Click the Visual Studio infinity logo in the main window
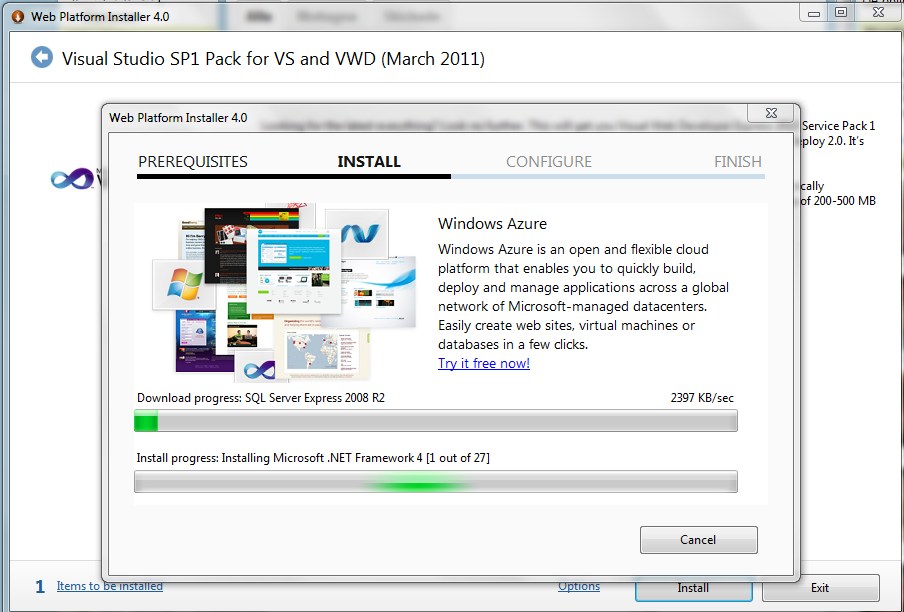The height and width of the screenshot is (612, 904). pyautogui.click(x=72, y=179)
